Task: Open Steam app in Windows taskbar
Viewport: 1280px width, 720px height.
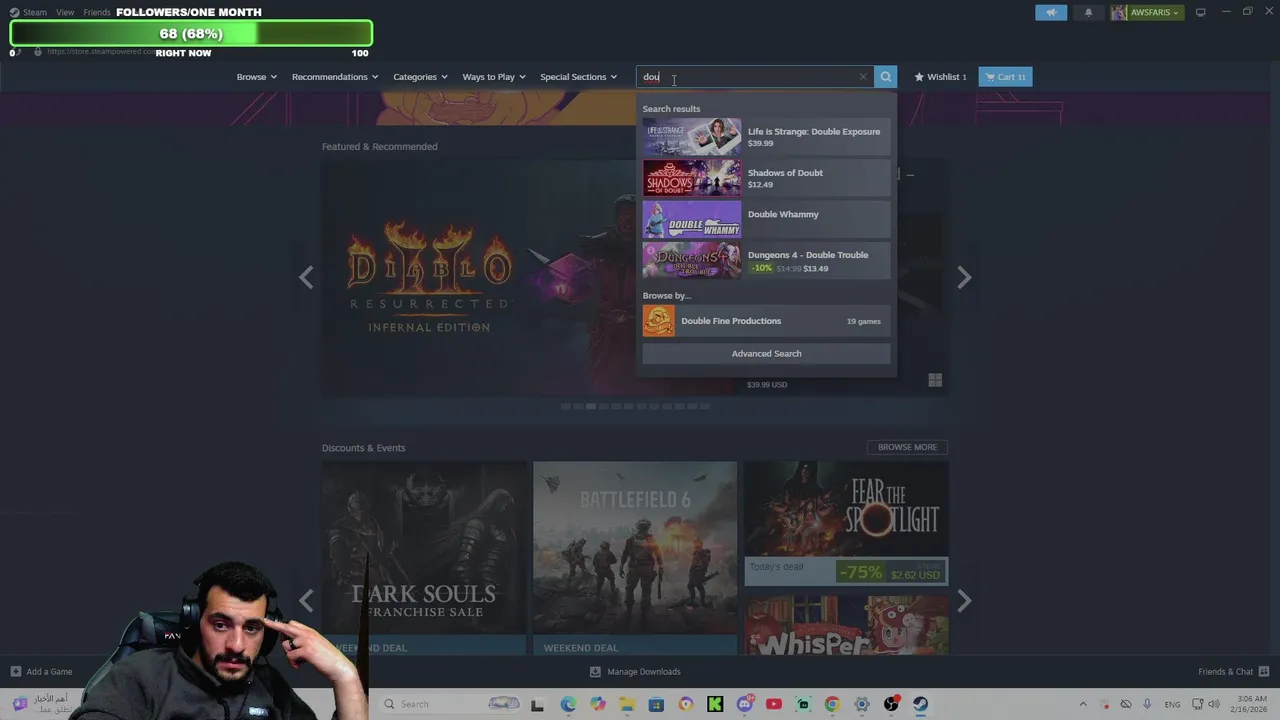Action: click(x=920, y=704)
